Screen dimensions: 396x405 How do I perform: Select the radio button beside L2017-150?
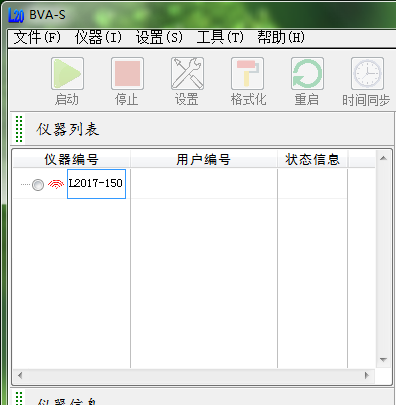[38, 185]
